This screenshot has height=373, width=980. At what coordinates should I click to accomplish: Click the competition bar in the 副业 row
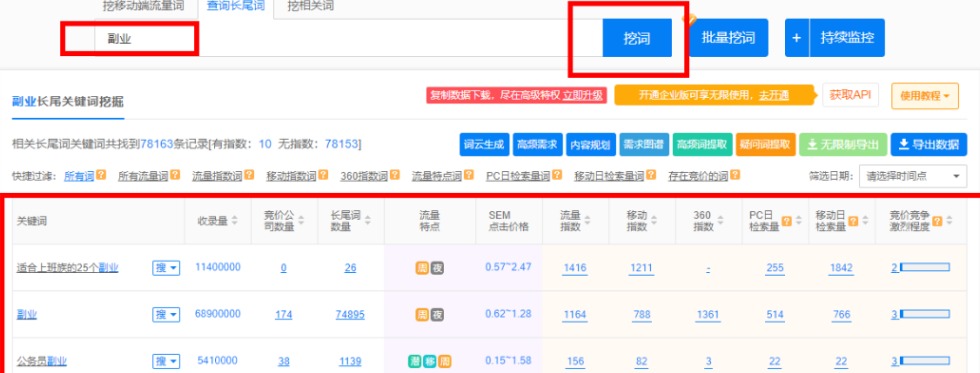[x=924, y=314]
